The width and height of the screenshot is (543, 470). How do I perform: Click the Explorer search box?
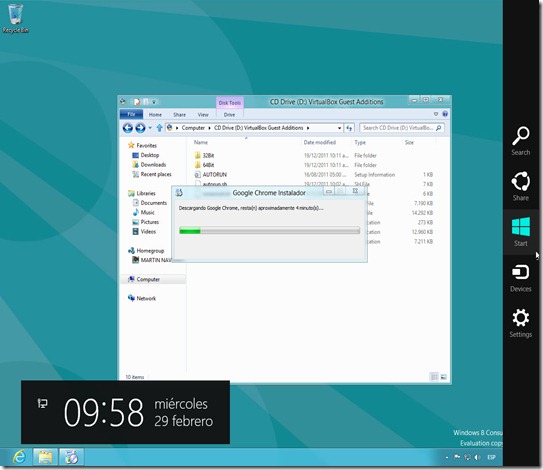click(402, 128)
